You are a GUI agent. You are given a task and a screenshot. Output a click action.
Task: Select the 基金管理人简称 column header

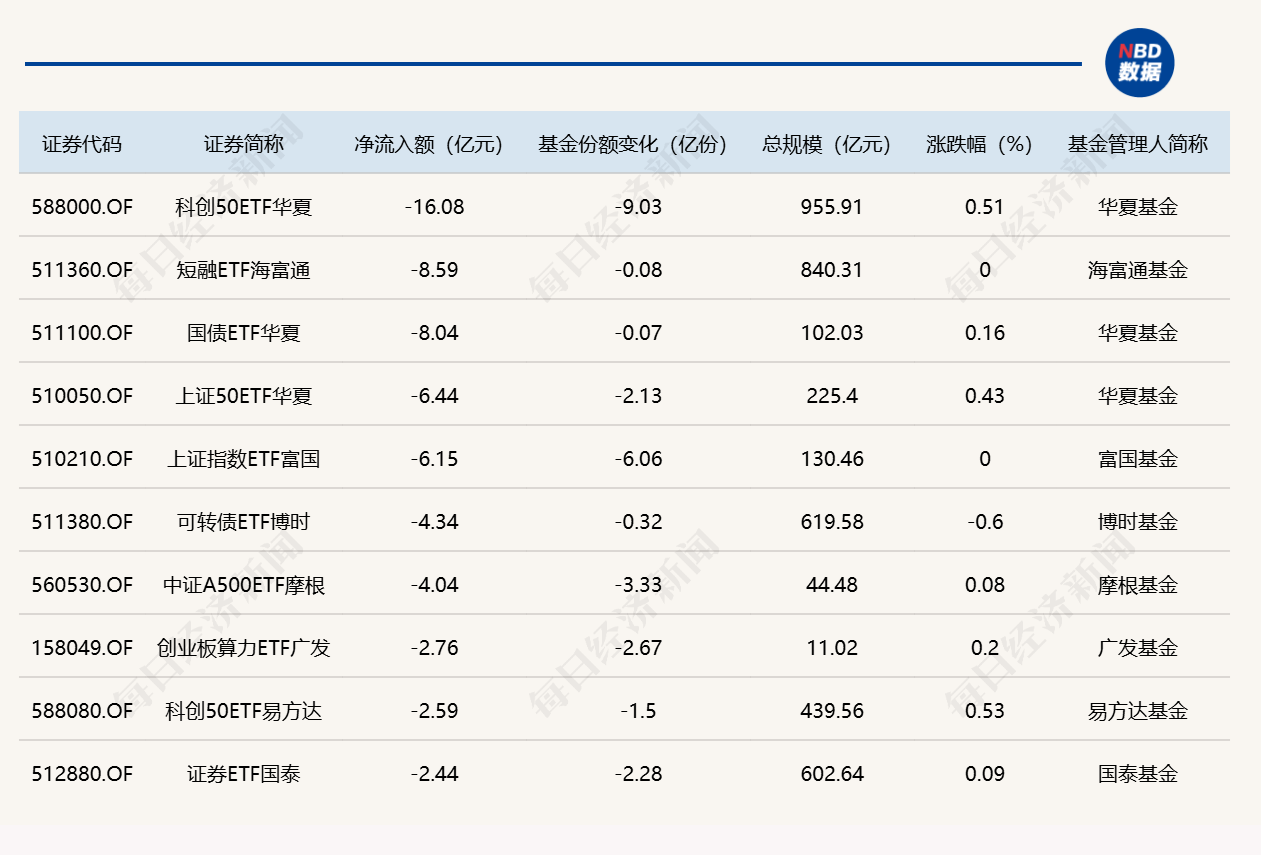pyautogui.click(x=1137, y=144)
